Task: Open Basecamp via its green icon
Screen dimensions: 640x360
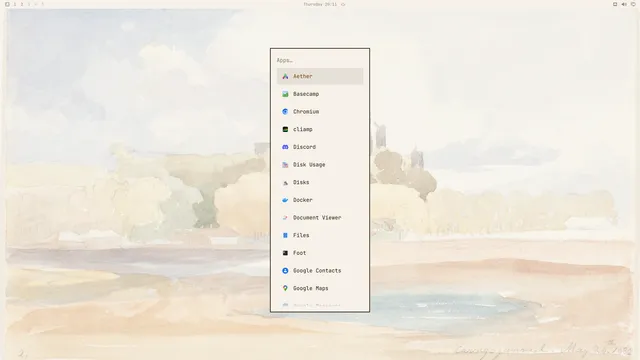Action: point(285,94)
